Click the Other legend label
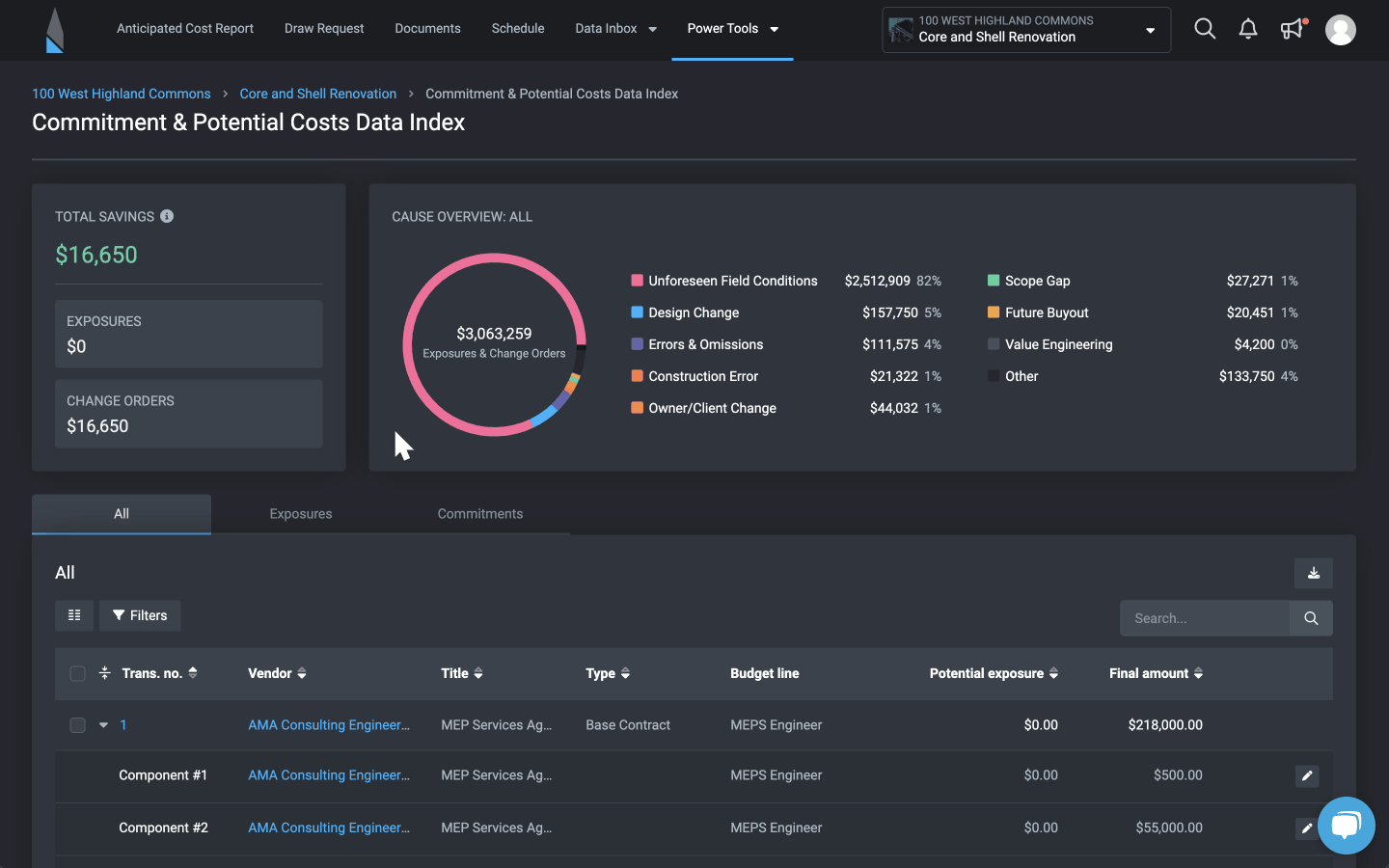 (1021, 376)
